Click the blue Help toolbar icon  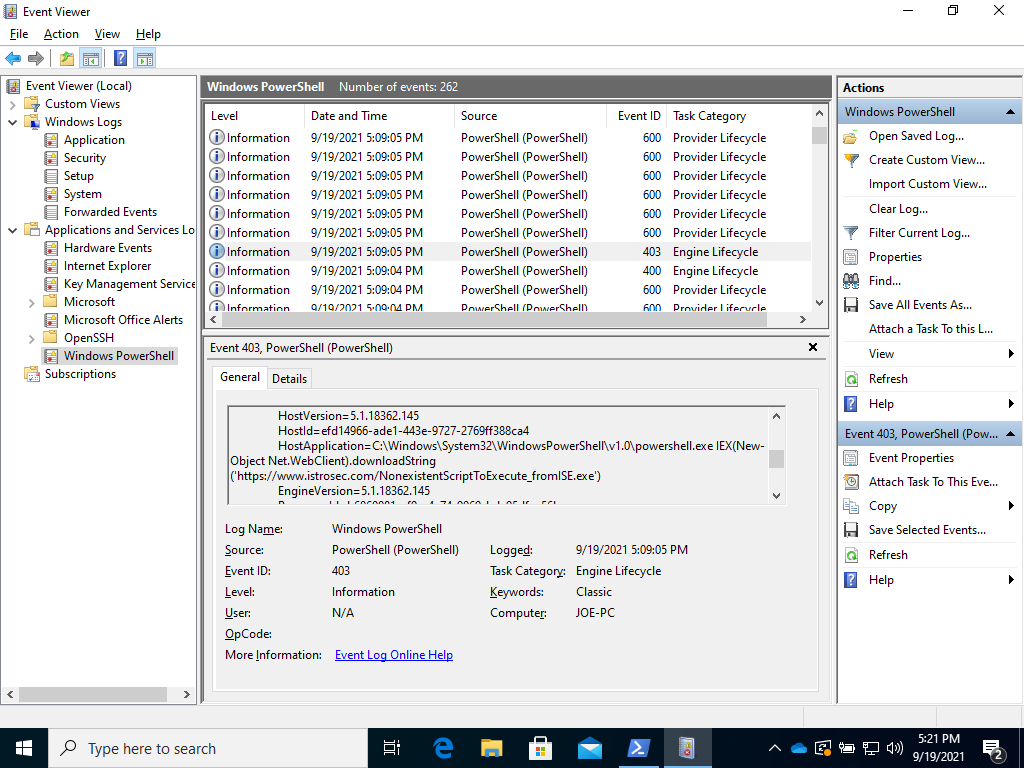point(121,59)
